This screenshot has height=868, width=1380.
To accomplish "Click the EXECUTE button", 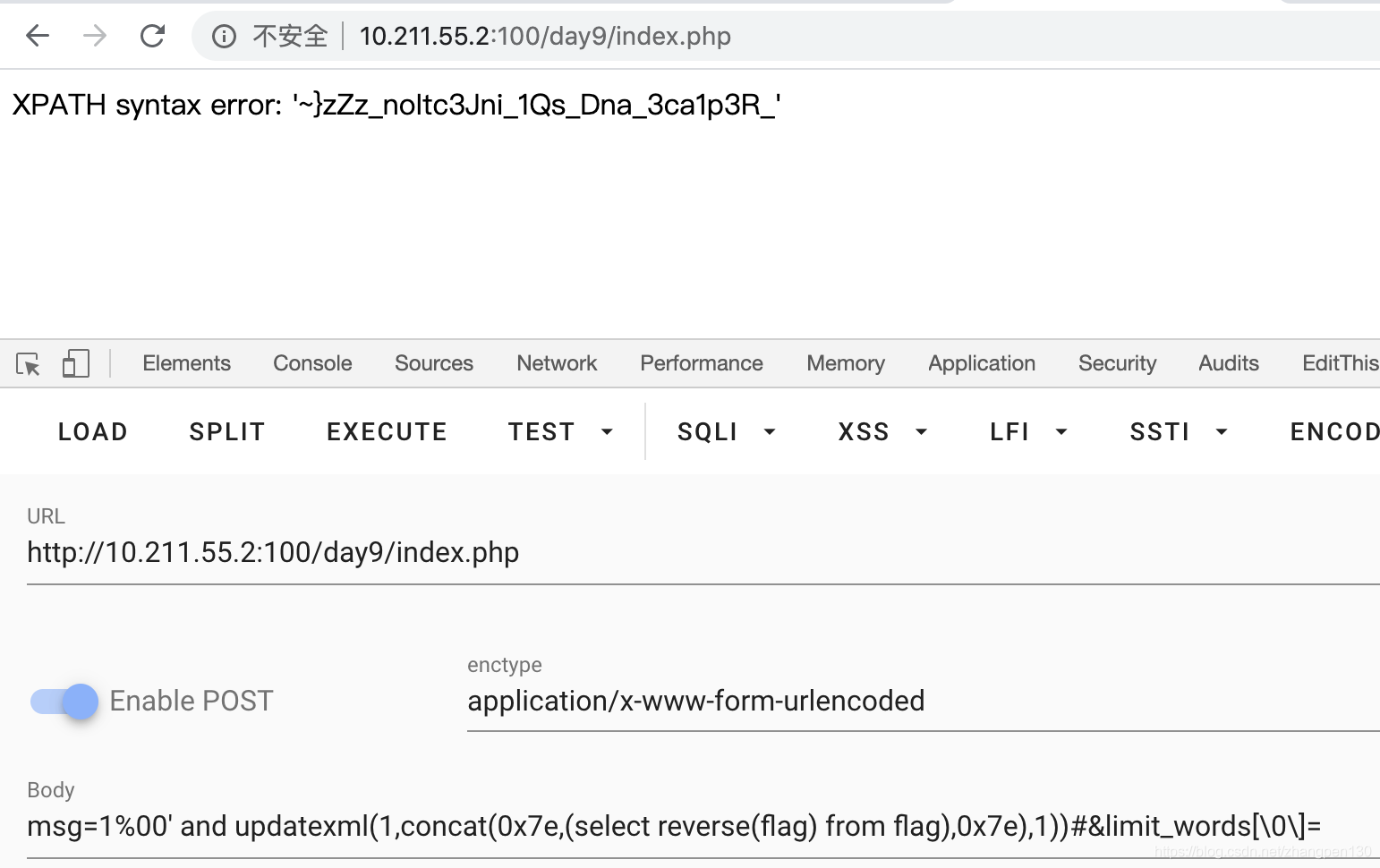I will [387, 432].
